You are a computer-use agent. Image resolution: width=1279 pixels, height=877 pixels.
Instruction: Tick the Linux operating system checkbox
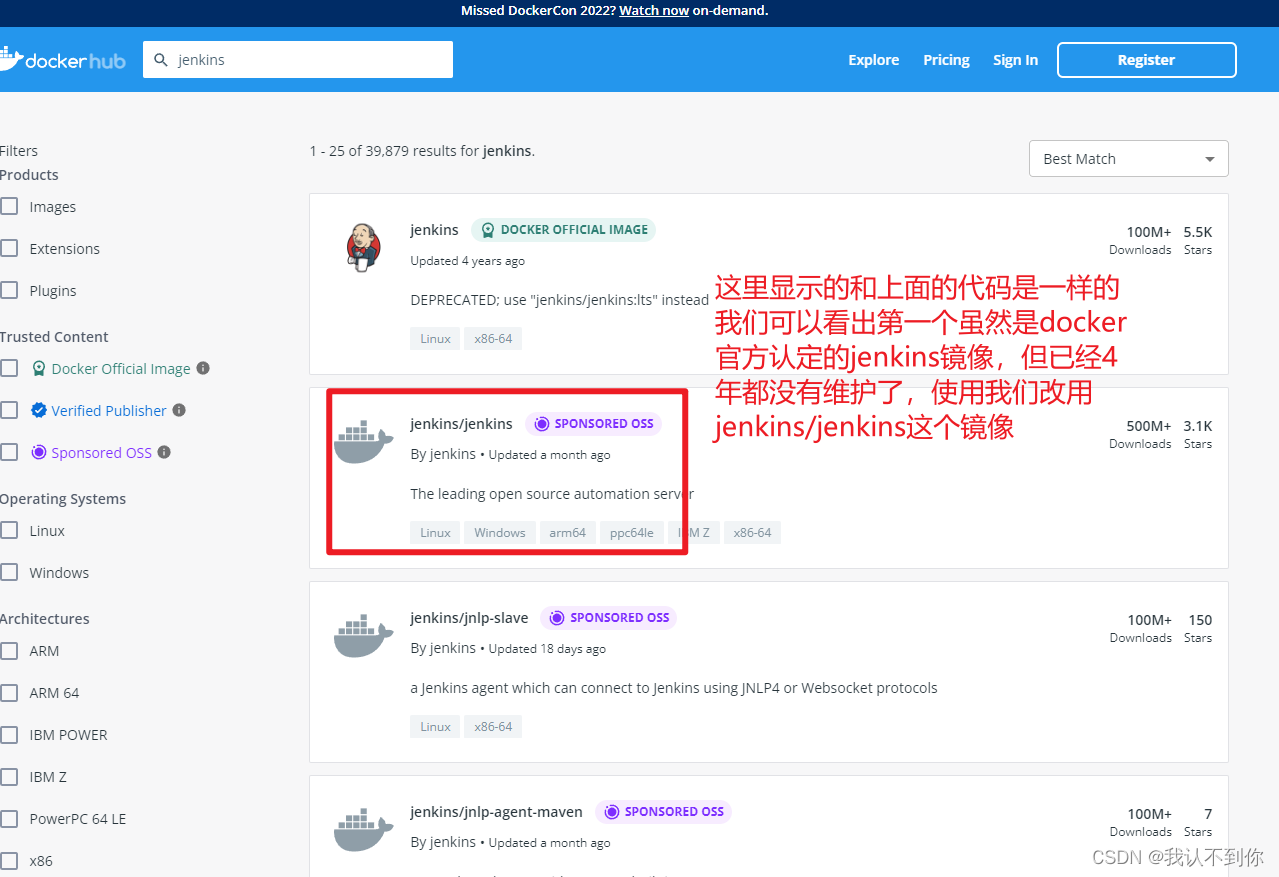(9, 530)
